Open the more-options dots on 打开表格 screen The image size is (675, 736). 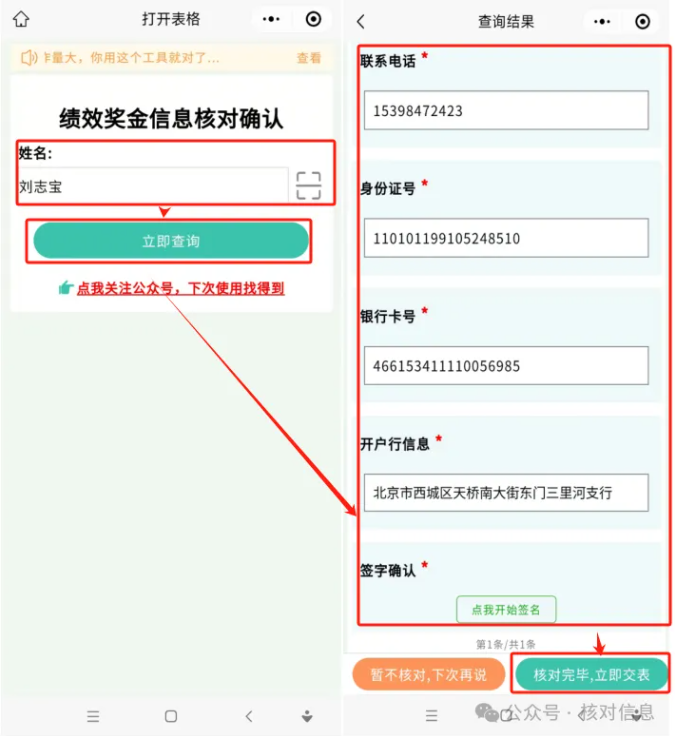coord(271,19)
